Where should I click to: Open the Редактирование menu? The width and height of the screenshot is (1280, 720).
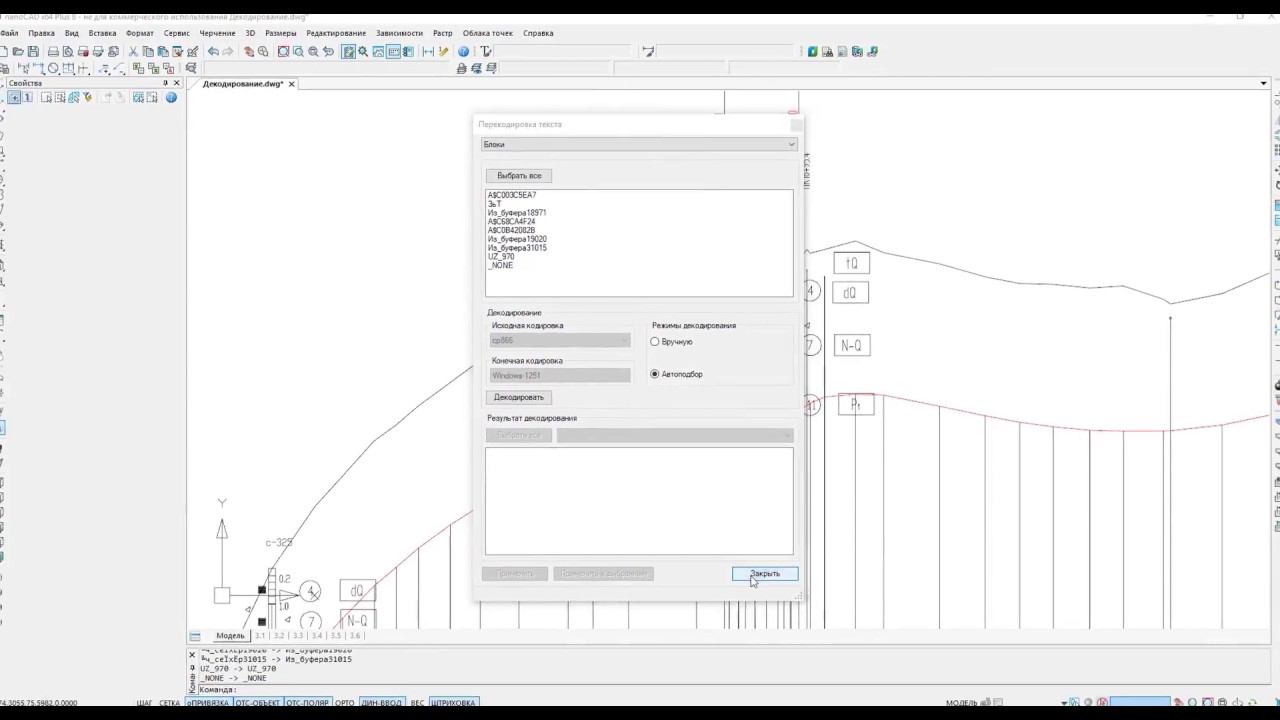coord(336,33)
